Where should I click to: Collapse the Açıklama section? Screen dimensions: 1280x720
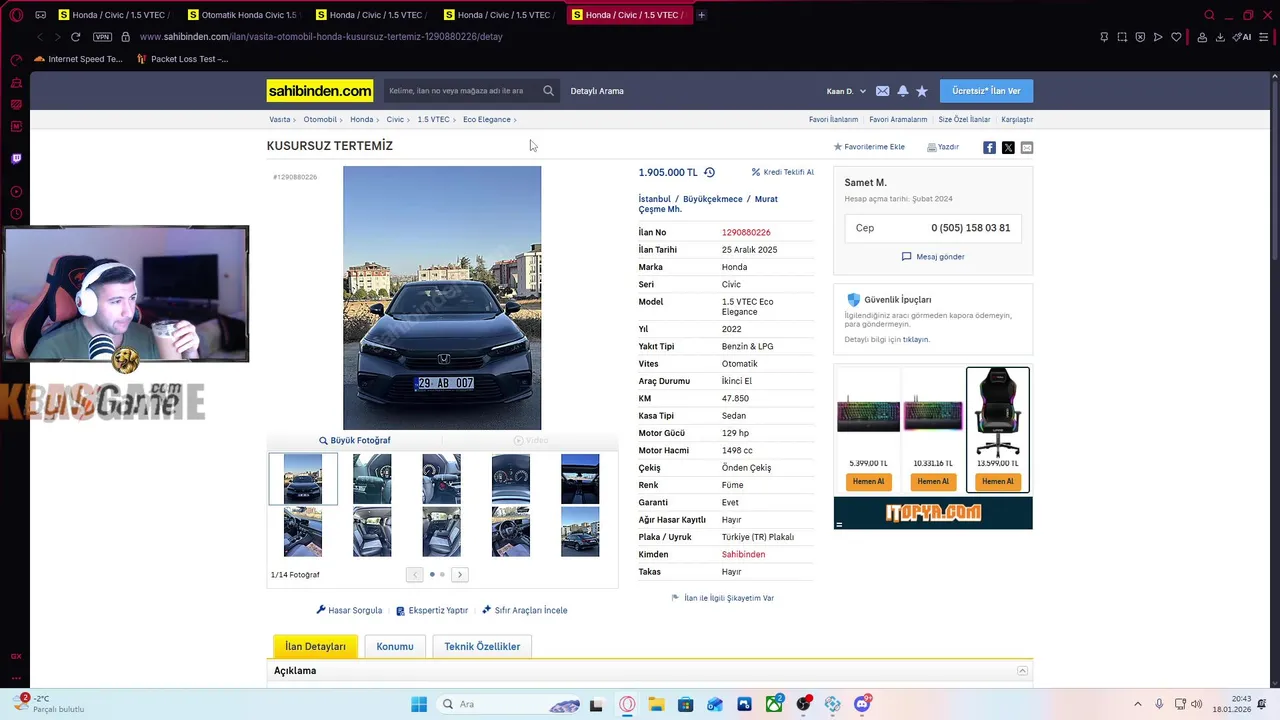(1022, 671)
